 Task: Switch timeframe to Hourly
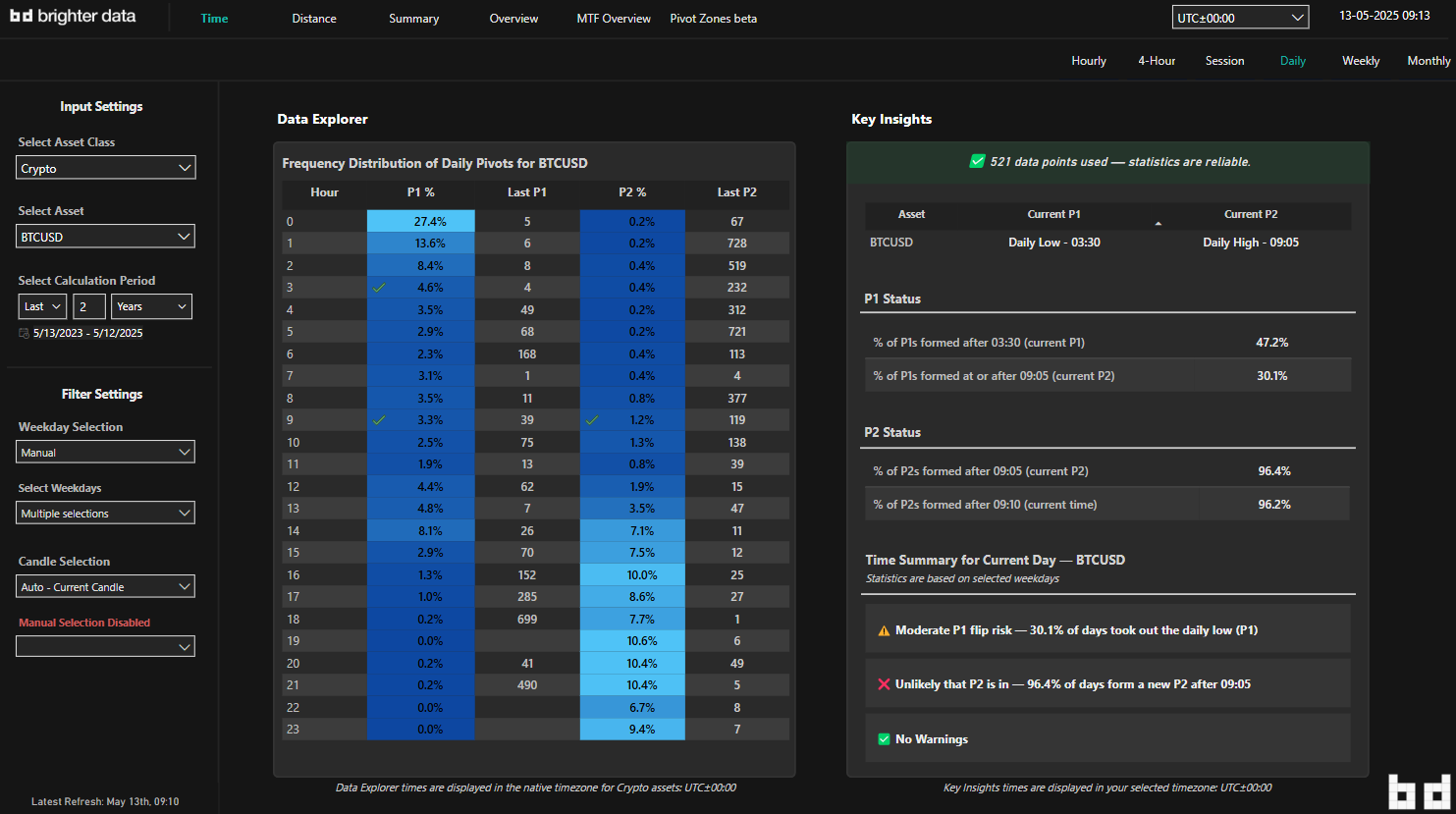1088,61
